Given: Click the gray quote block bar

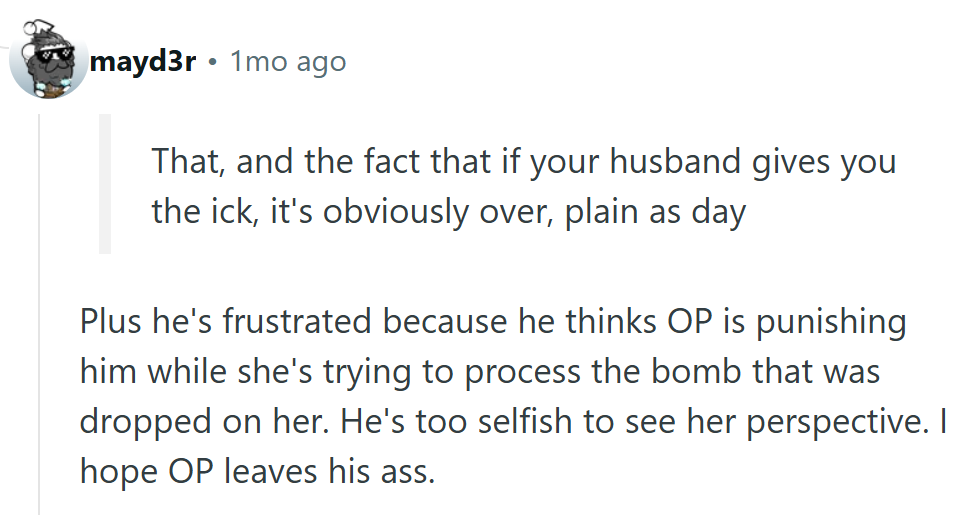Looking at the screenshot, I should coord(105,185).
